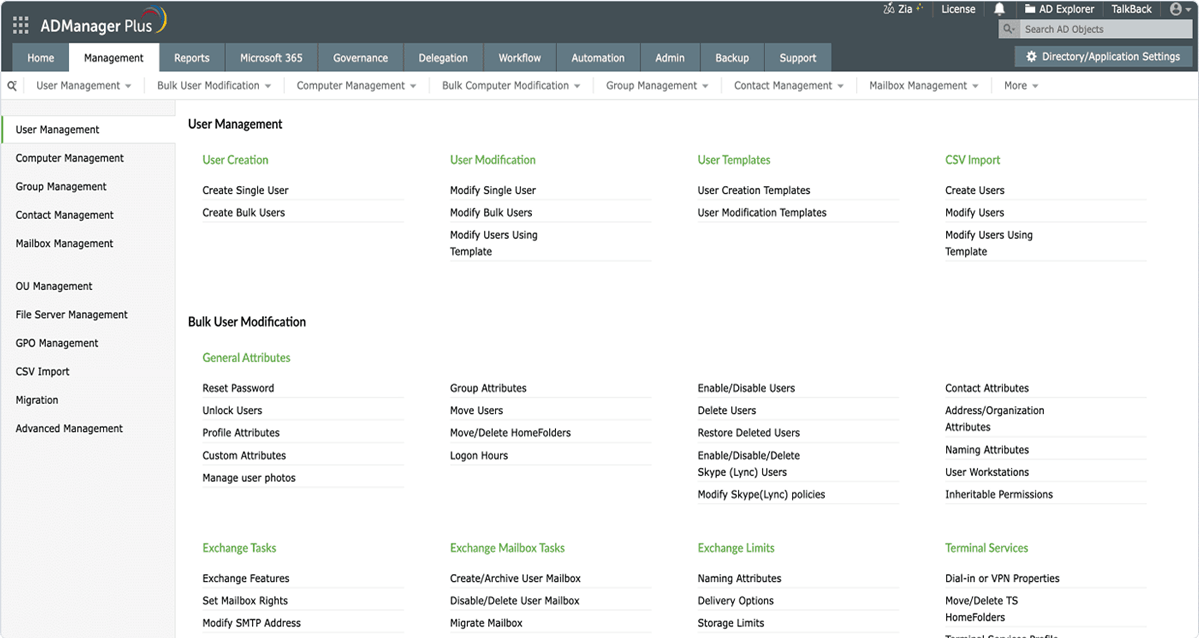
Task: Open Directory/Application Settings gear button
Action: pyautogui.click(x=1103, y=57)
